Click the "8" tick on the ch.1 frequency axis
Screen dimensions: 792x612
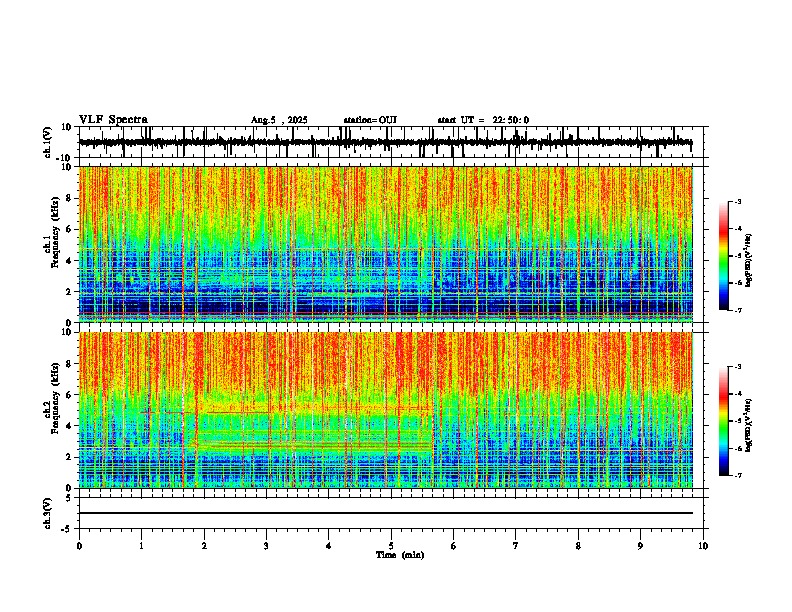pos(69,198)
